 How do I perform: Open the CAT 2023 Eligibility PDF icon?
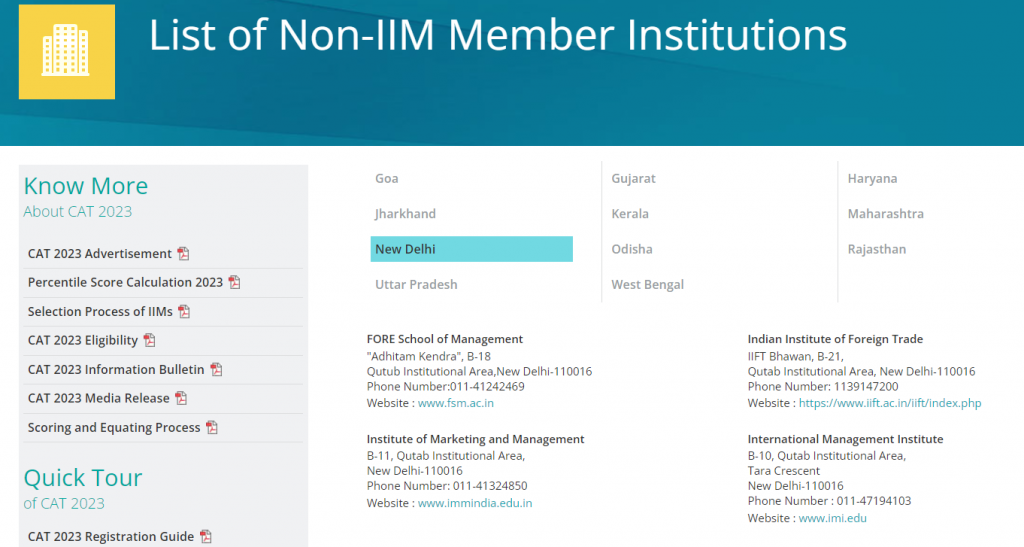click(150, 341)
